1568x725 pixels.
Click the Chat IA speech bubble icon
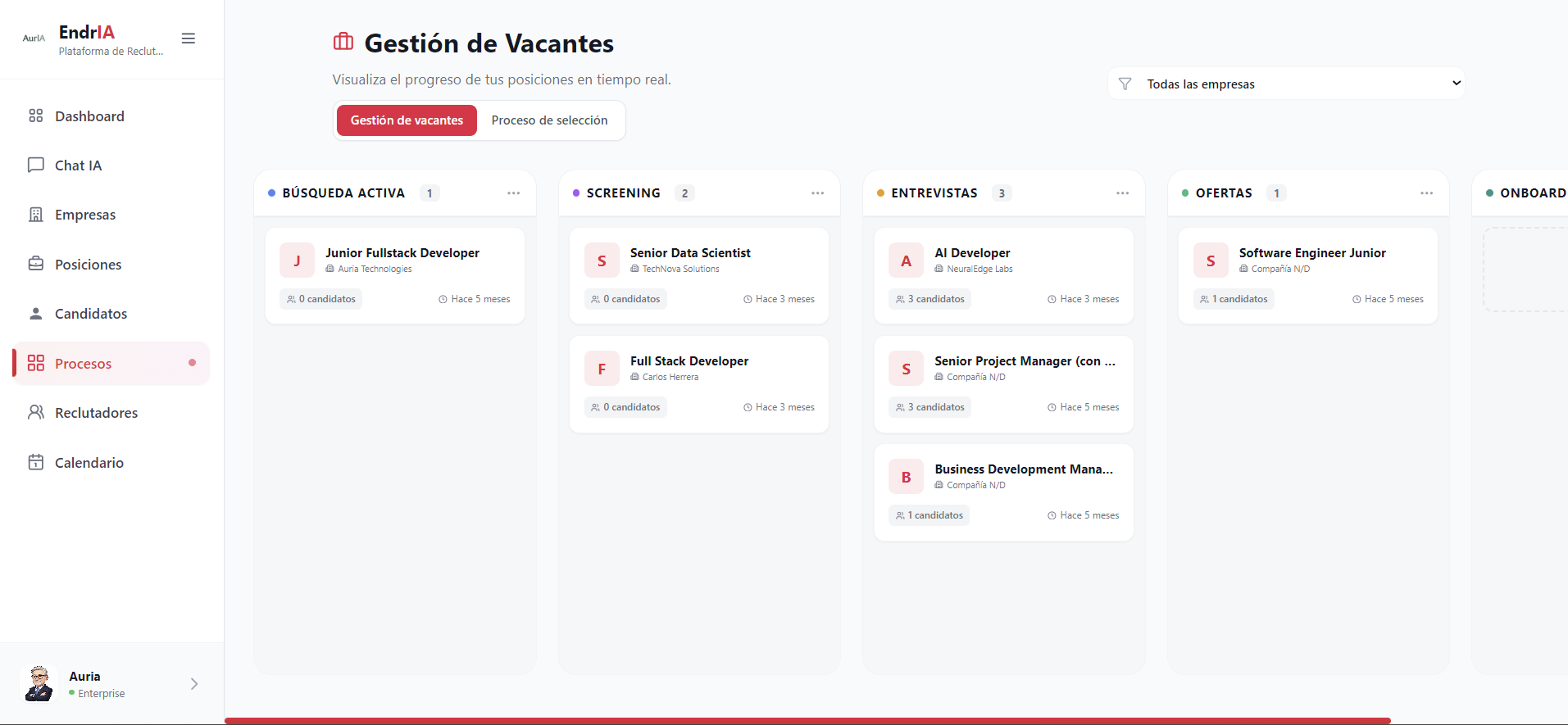(36, 165)
